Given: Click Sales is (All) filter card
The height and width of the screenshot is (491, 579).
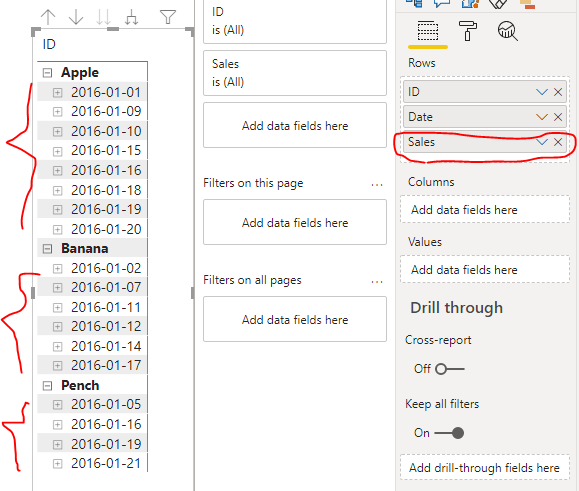Looking at the screenshot, I should [295, 73].
